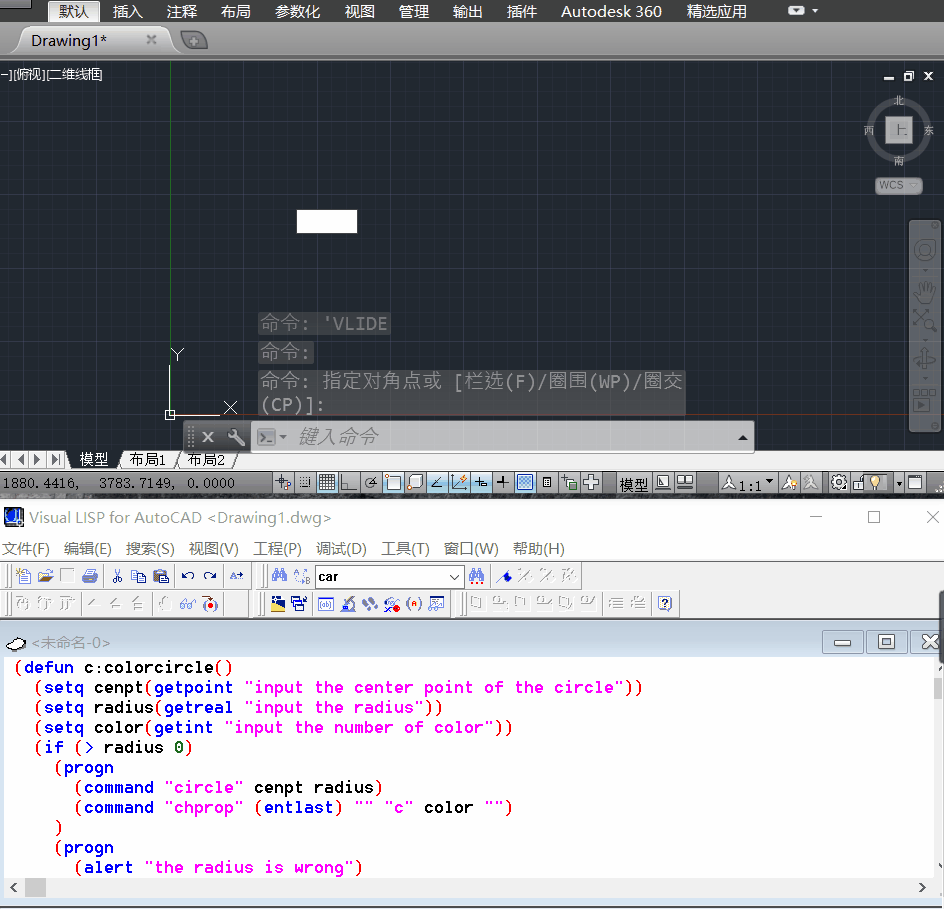Image resolution: width=944 pixels, height=909 pixels.
Task: Open the 调试(D) menu in Visual LISP
Action: point(340,548)
